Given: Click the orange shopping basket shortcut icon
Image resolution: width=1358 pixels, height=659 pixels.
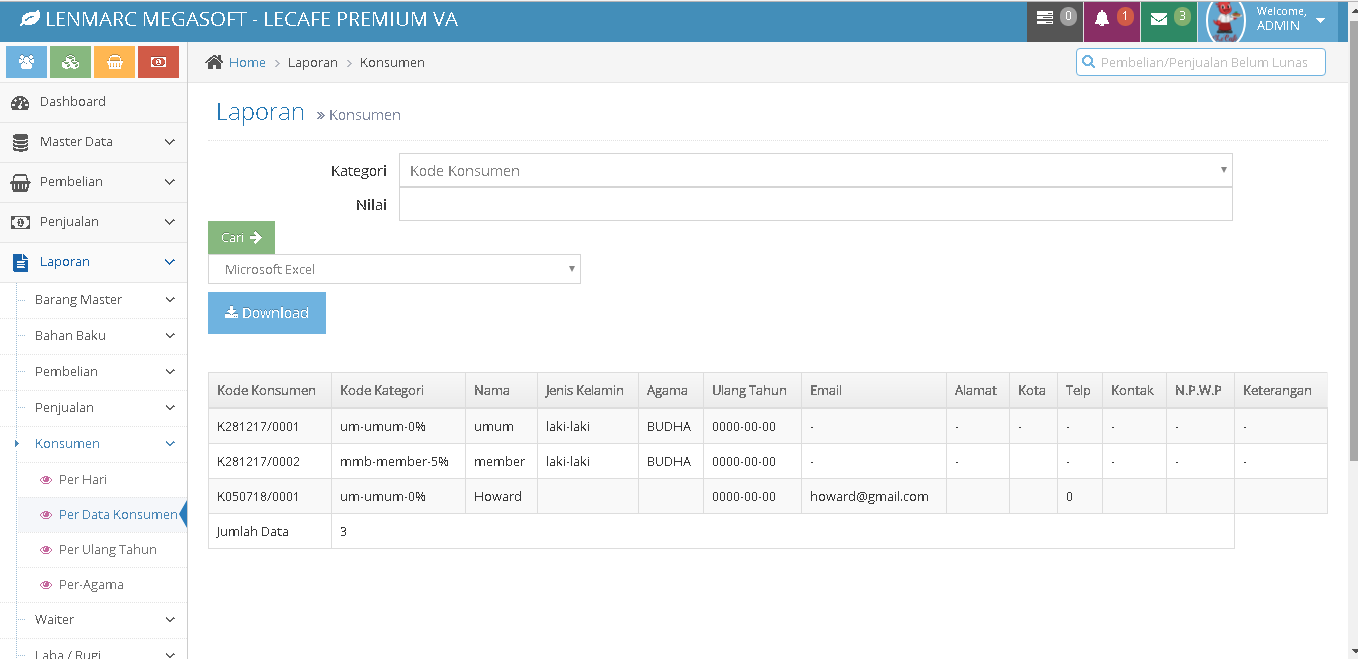Looking at the screenshot, I should coord(114,62).
